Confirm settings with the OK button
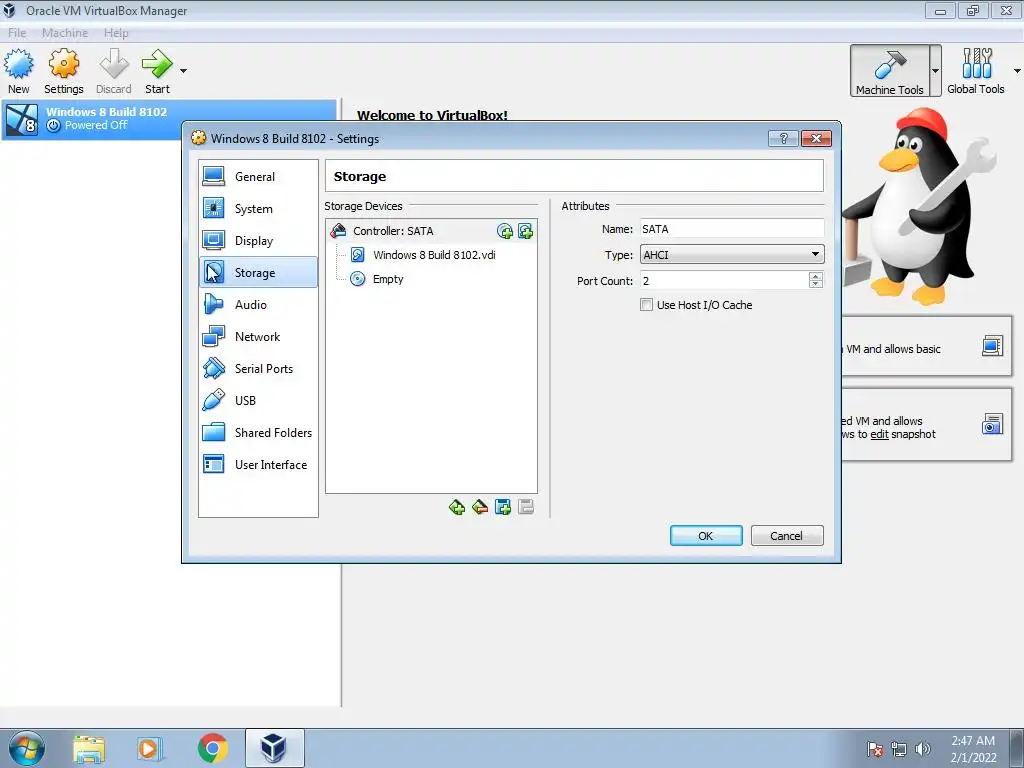Screen dimensions: 1024x768 (x=706, y=536)
